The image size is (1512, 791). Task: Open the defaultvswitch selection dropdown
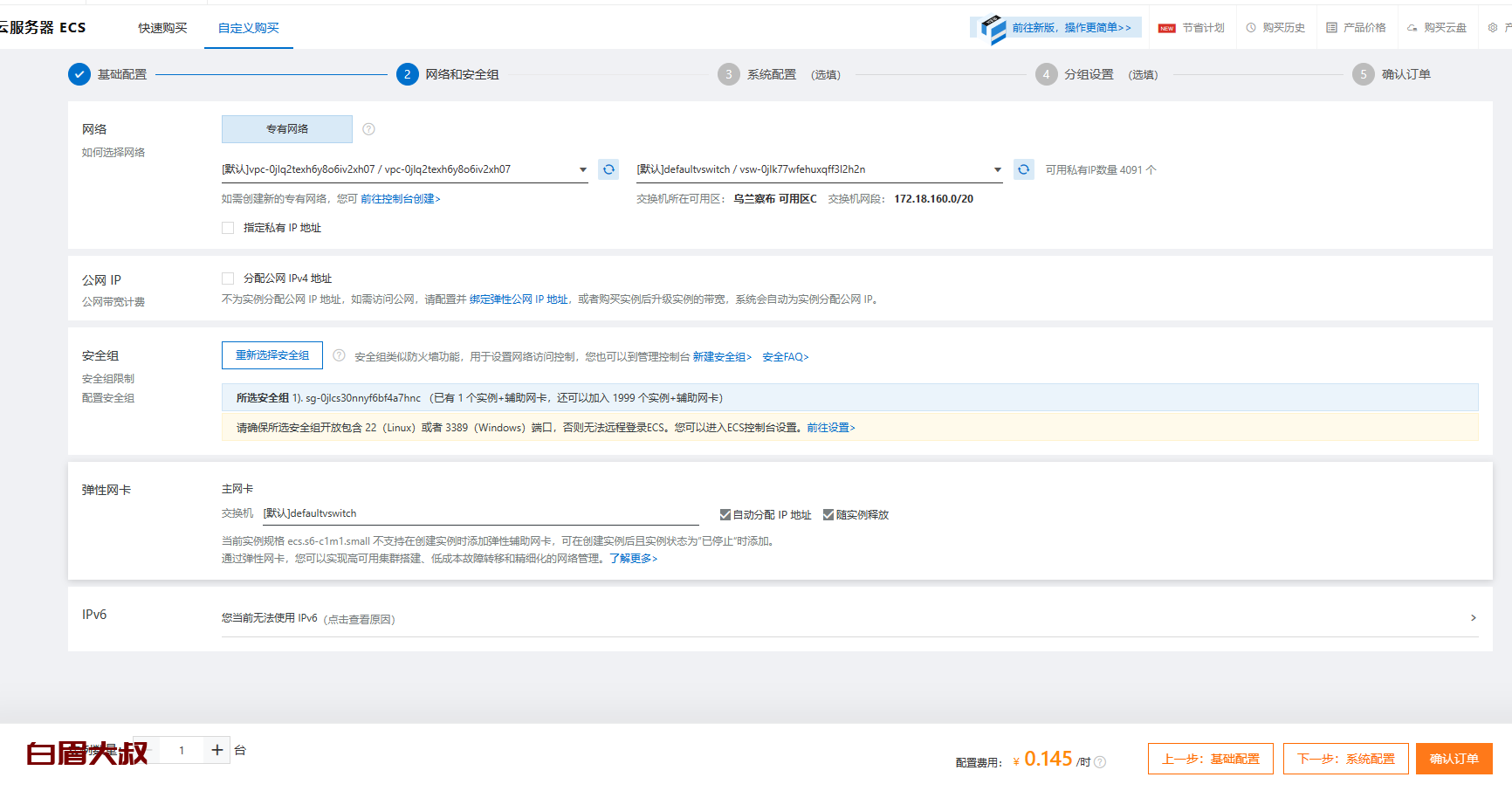coord(820,169)
